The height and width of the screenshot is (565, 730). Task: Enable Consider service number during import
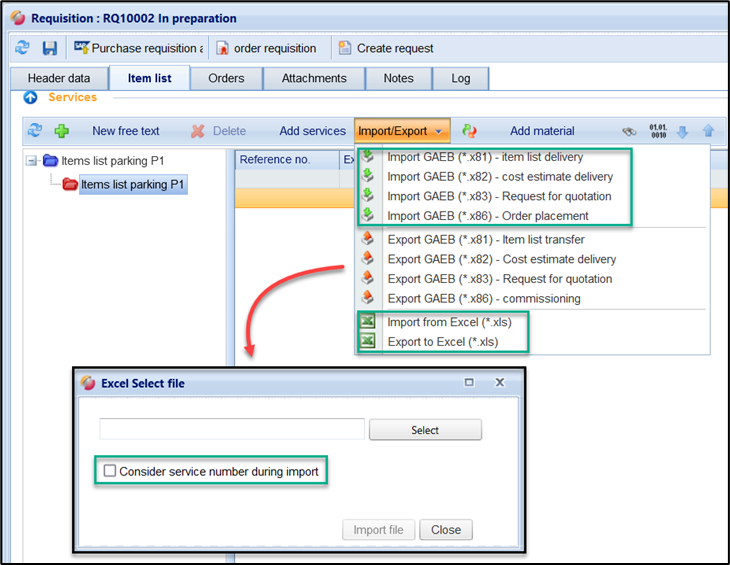pos(110,471)
